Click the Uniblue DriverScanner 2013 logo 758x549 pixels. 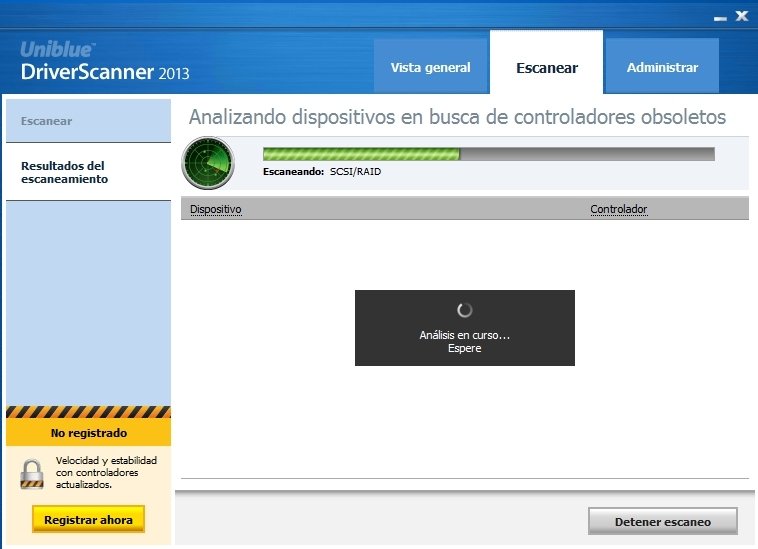pos(104,61)
